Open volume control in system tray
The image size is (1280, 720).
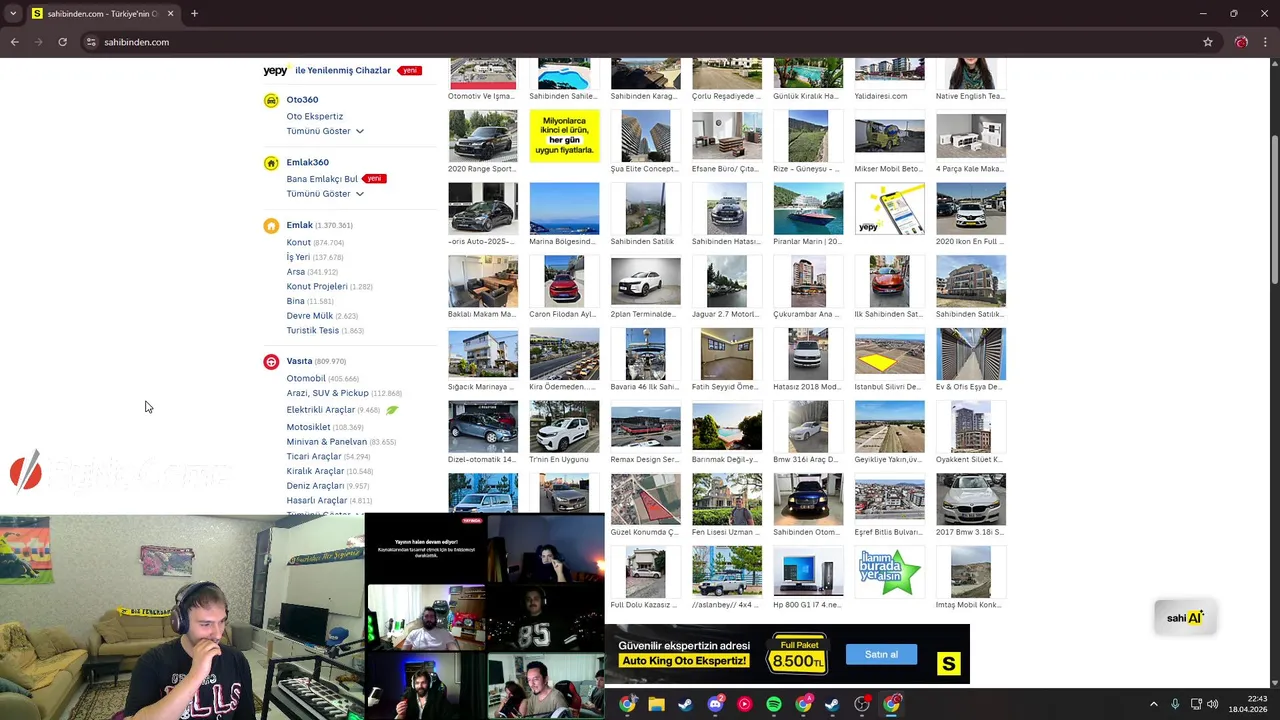click(x=1213, y=704)
